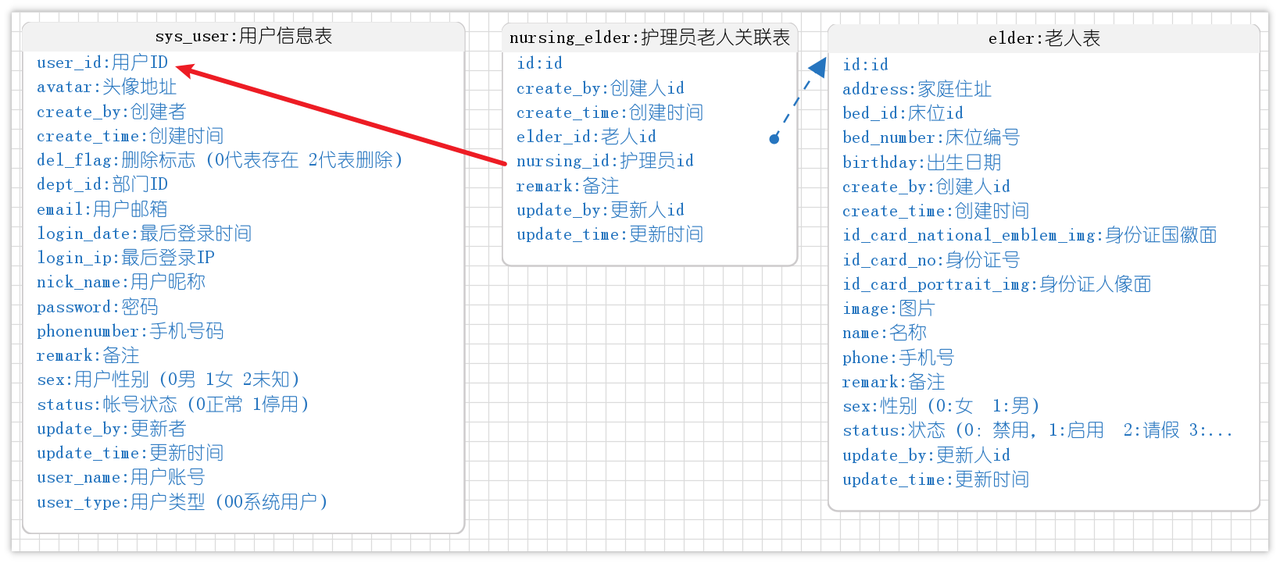Select remark:备注 in nursing_elder table
This screenshot has height=563, width=1280.
click(x=567, y=186)
